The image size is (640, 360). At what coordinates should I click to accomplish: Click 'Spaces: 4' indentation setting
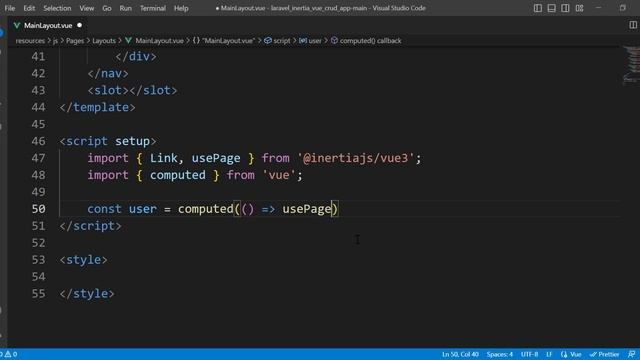click(x=500, y=354)
